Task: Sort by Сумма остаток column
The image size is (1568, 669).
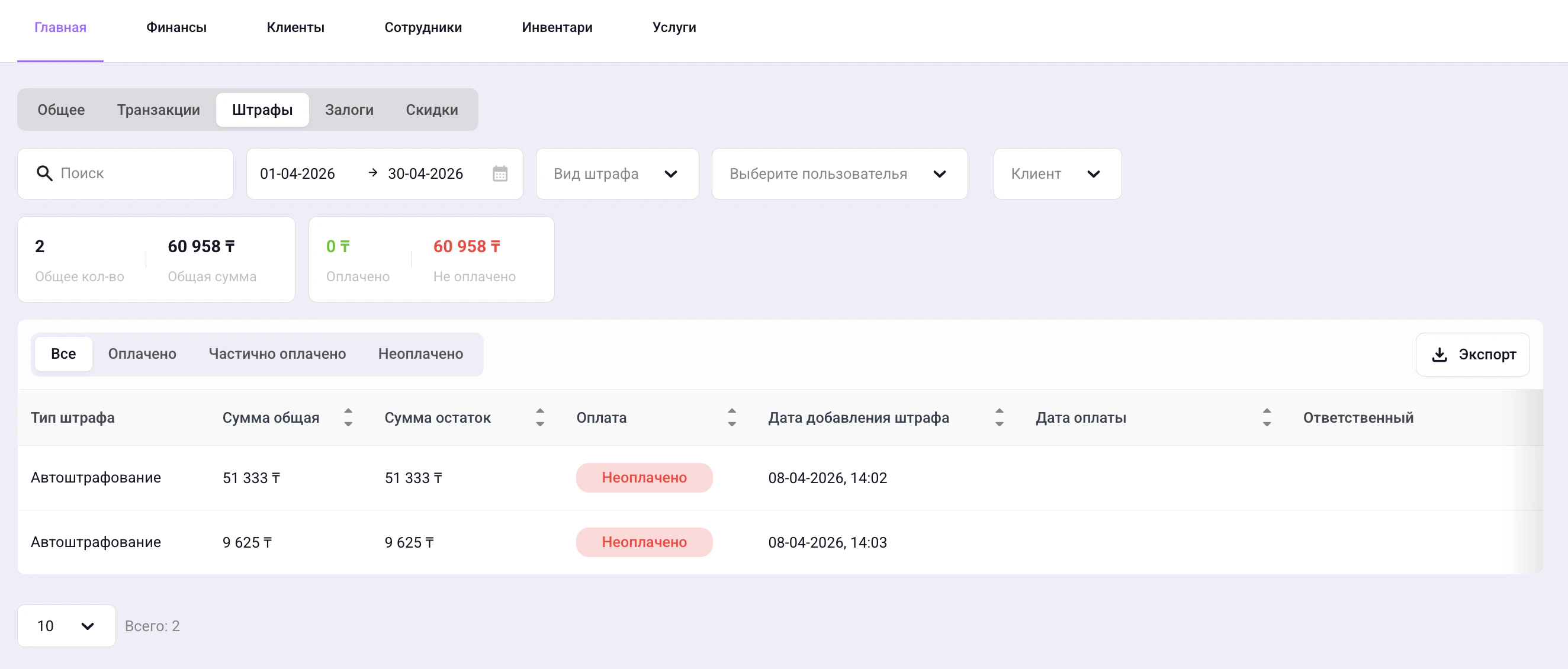Action: pyautogui.click(x=539, y=417)
